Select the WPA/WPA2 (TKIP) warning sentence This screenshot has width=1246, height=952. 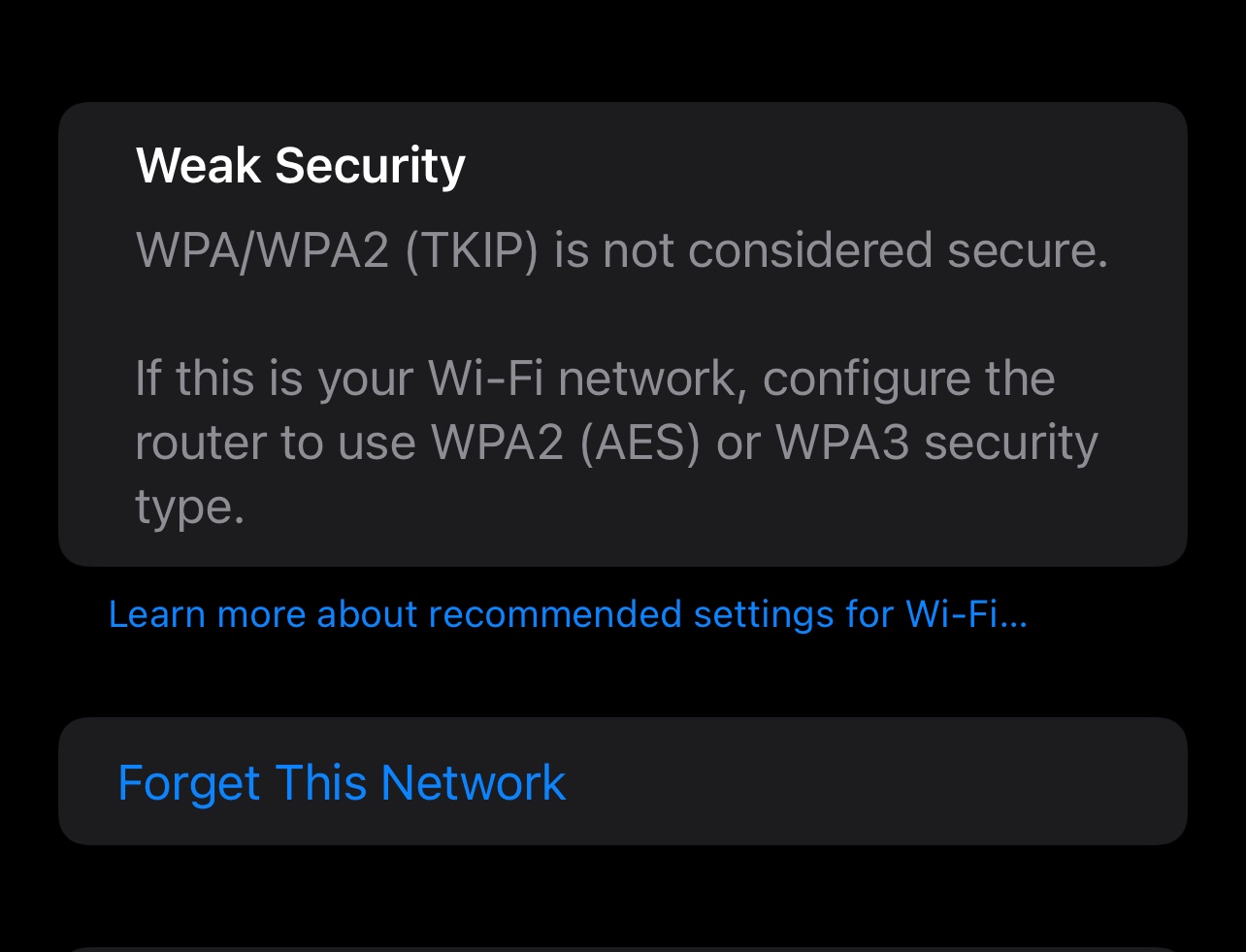(x=621, y=249)
